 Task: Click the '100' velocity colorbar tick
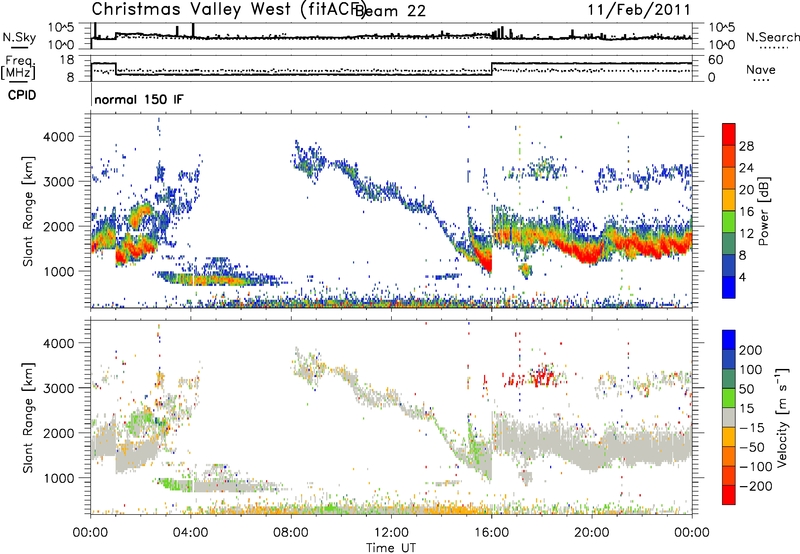click(751, 369)
